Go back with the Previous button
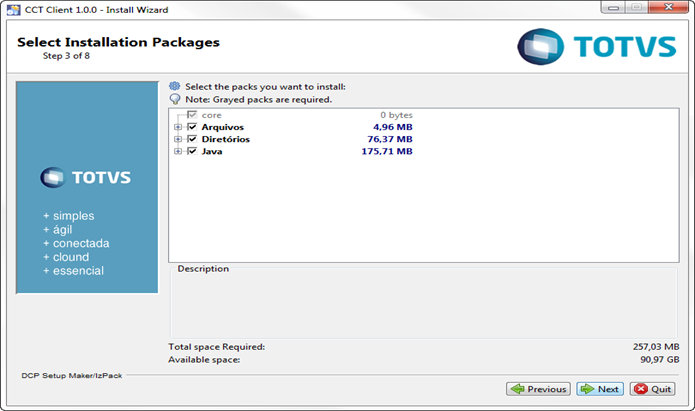Screen dimensions: 695x411 pos(538,389)
